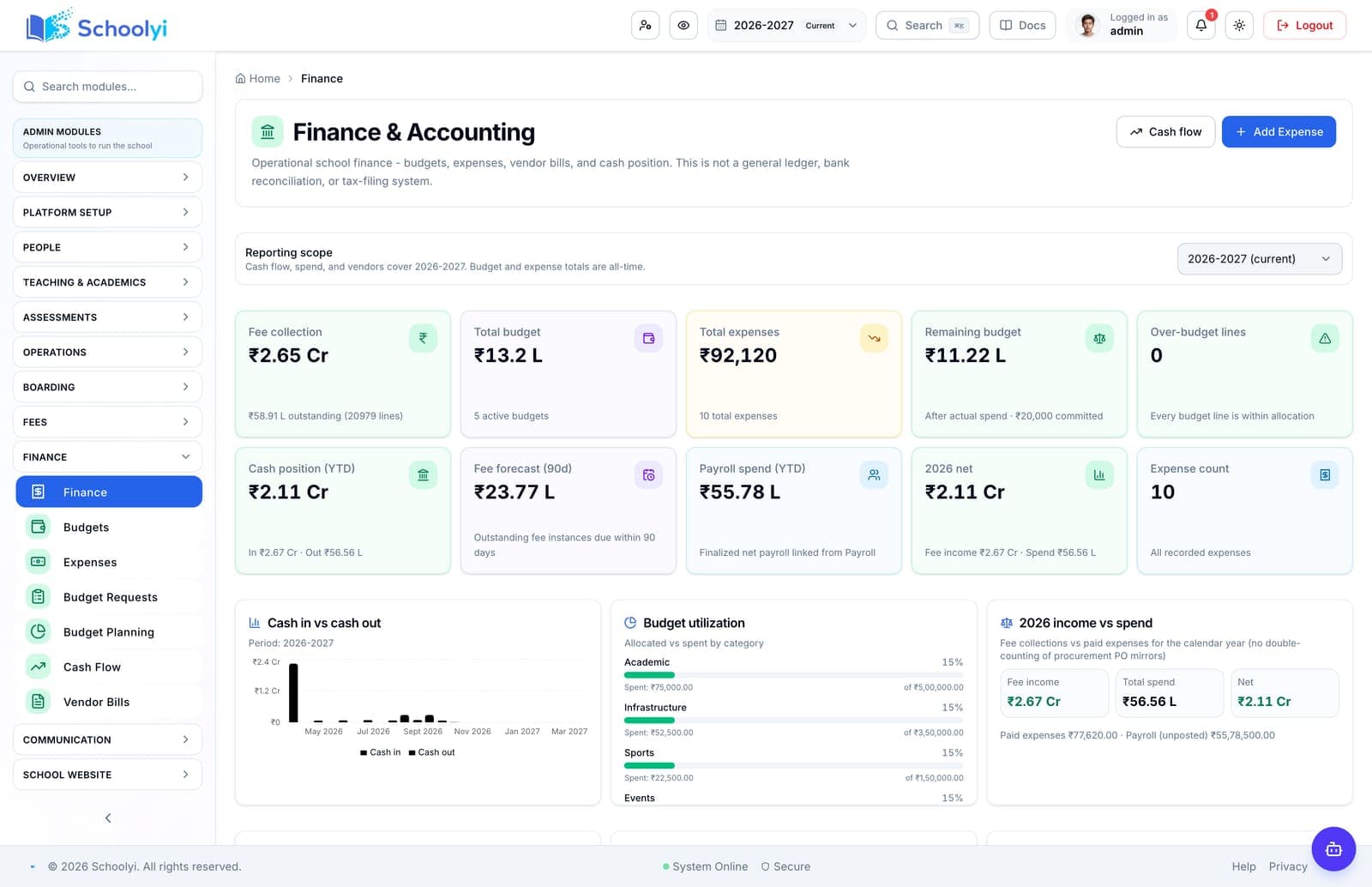Viewport: 1372px width, 887px height.
Task: Expand the ASSESSMENTS module group
Action: point(107,317)
